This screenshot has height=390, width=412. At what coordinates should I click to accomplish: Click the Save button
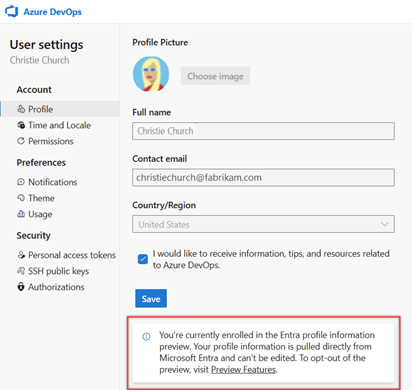pyautogui.click(x=151, y=298)
